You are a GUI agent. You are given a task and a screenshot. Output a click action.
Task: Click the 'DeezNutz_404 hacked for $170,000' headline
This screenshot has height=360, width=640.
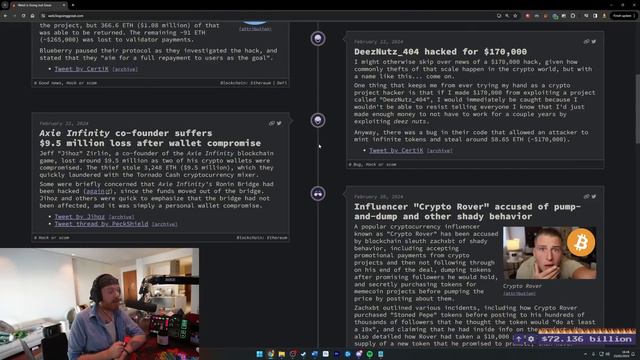click(x=440, y=51)
